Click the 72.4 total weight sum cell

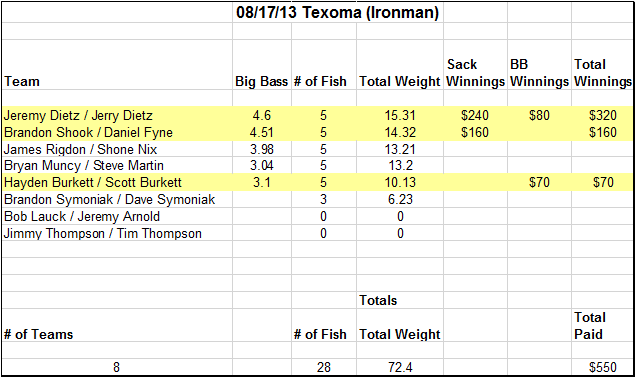(400, 367)
